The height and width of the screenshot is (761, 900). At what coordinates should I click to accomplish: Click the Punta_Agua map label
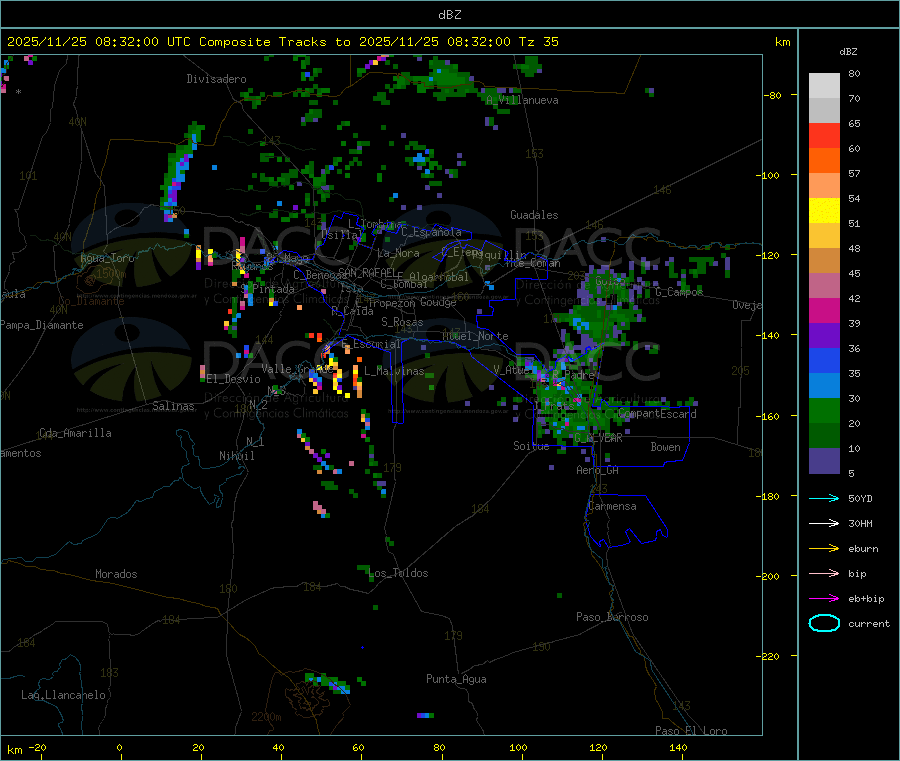tap(456, 679)
